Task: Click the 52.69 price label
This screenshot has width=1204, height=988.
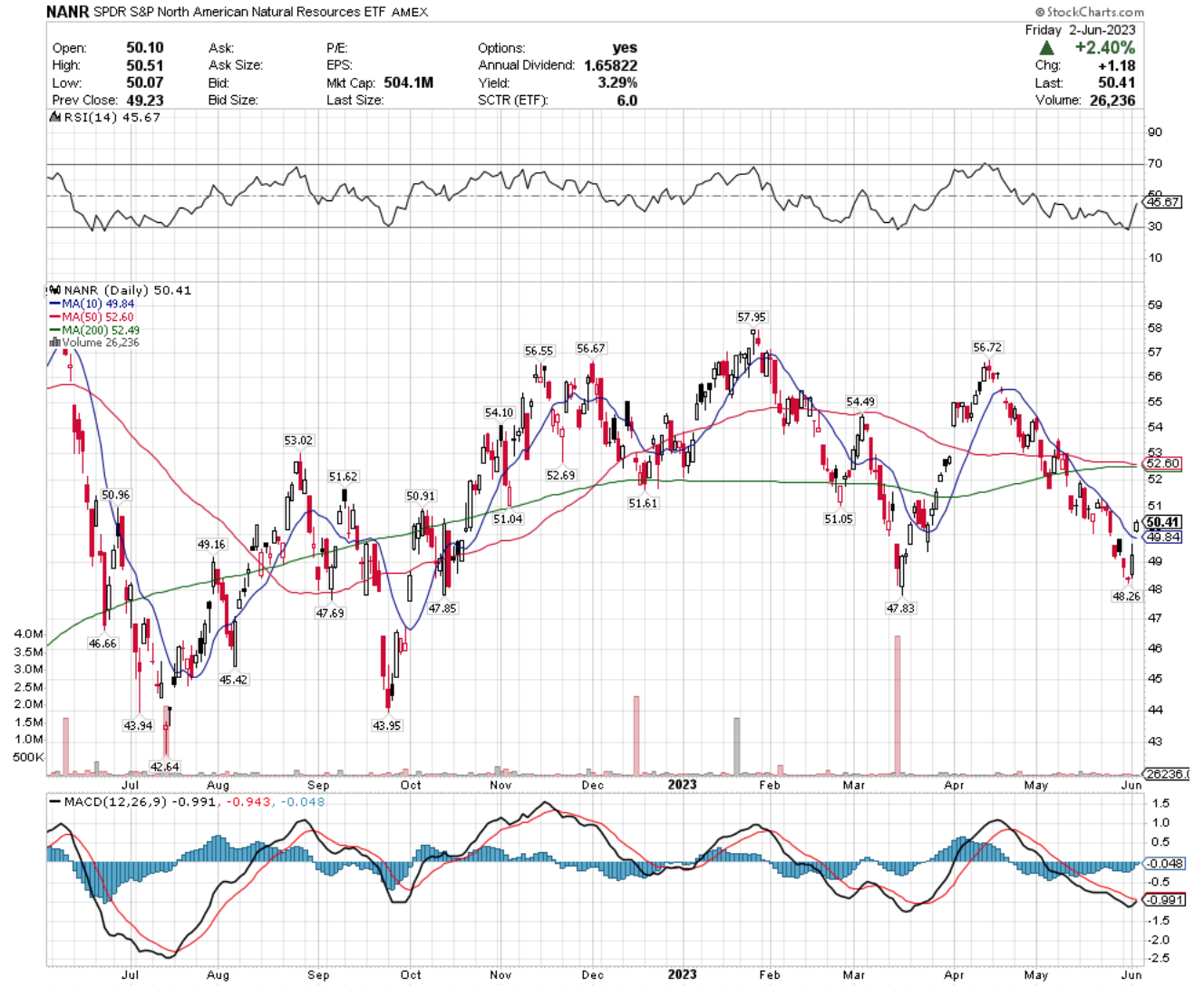Action: point(560,476)
